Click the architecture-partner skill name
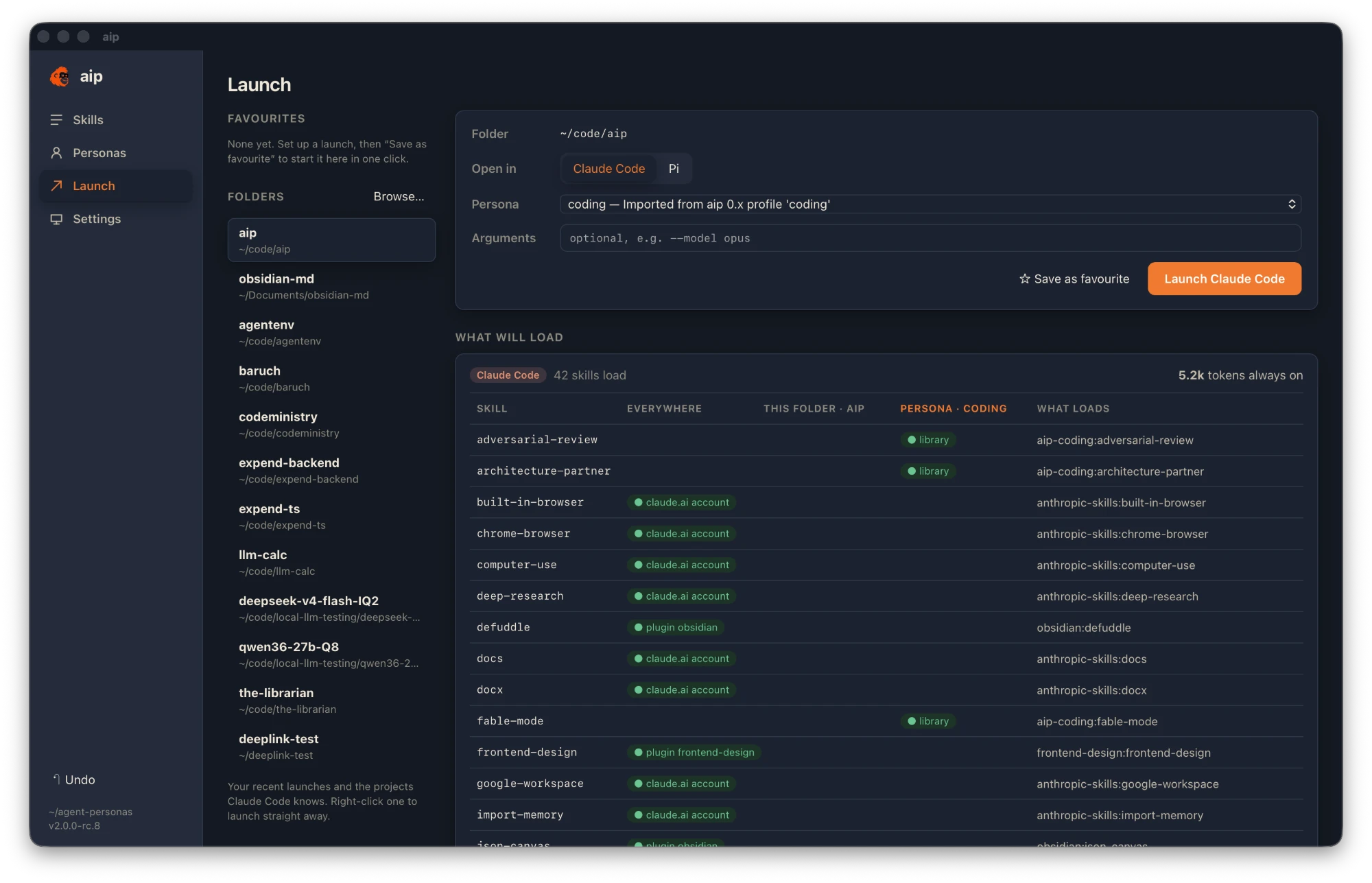The width and height of the screenshot is (1372, 883). coord(543,471)
